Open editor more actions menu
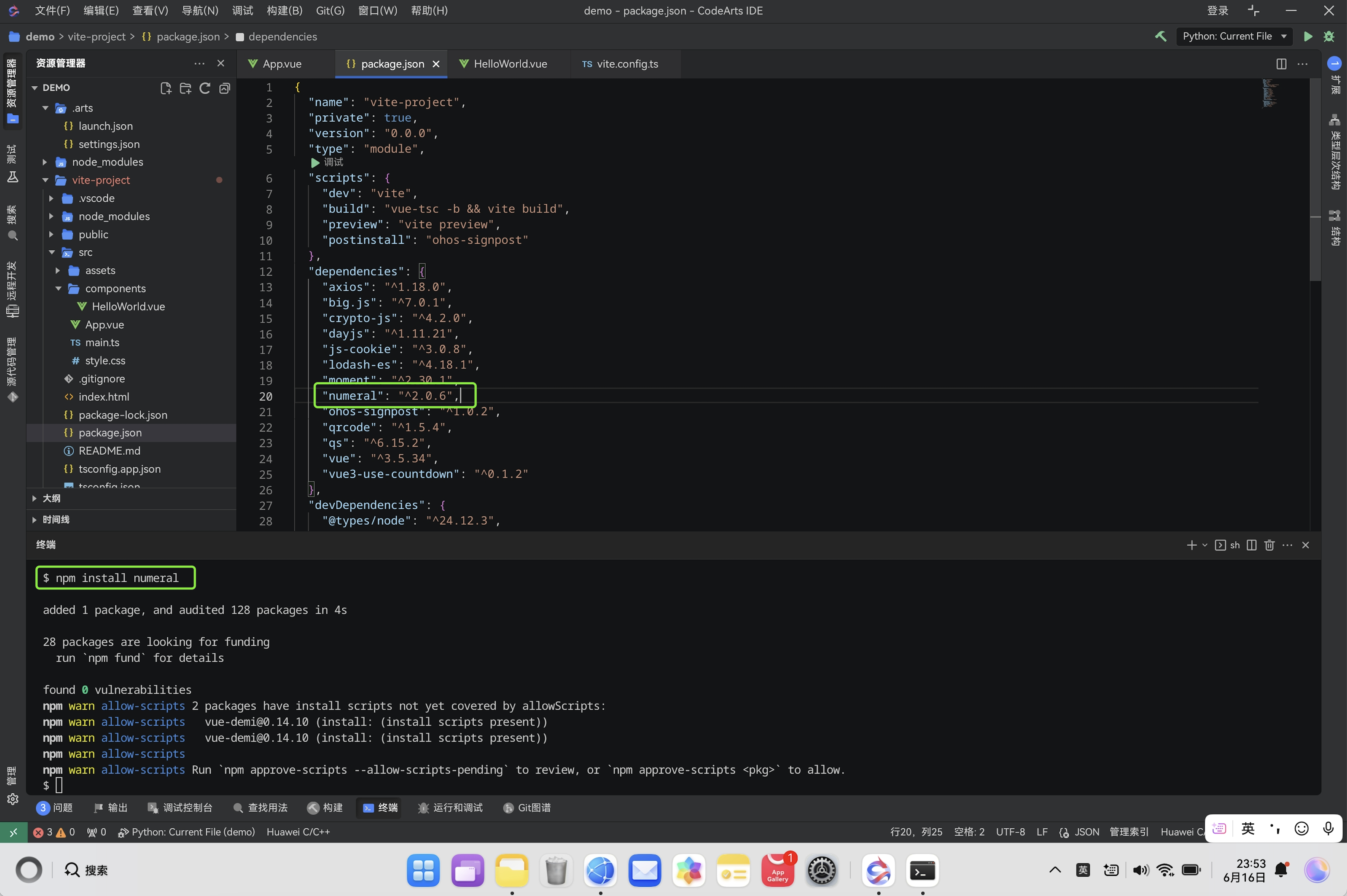 tap(1302, 63)
